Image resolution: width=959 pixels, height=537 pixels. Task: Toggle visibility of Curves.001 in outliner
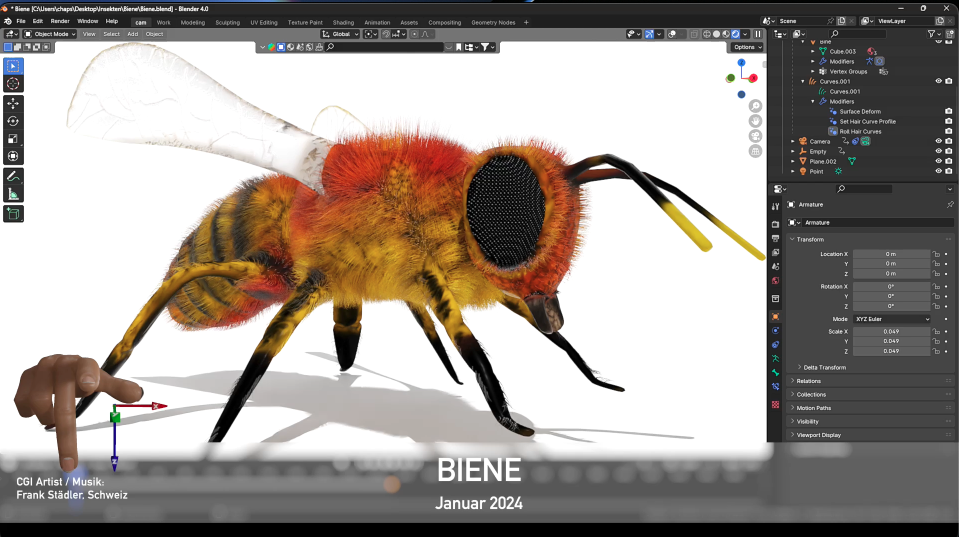click(x=938, y=81)
